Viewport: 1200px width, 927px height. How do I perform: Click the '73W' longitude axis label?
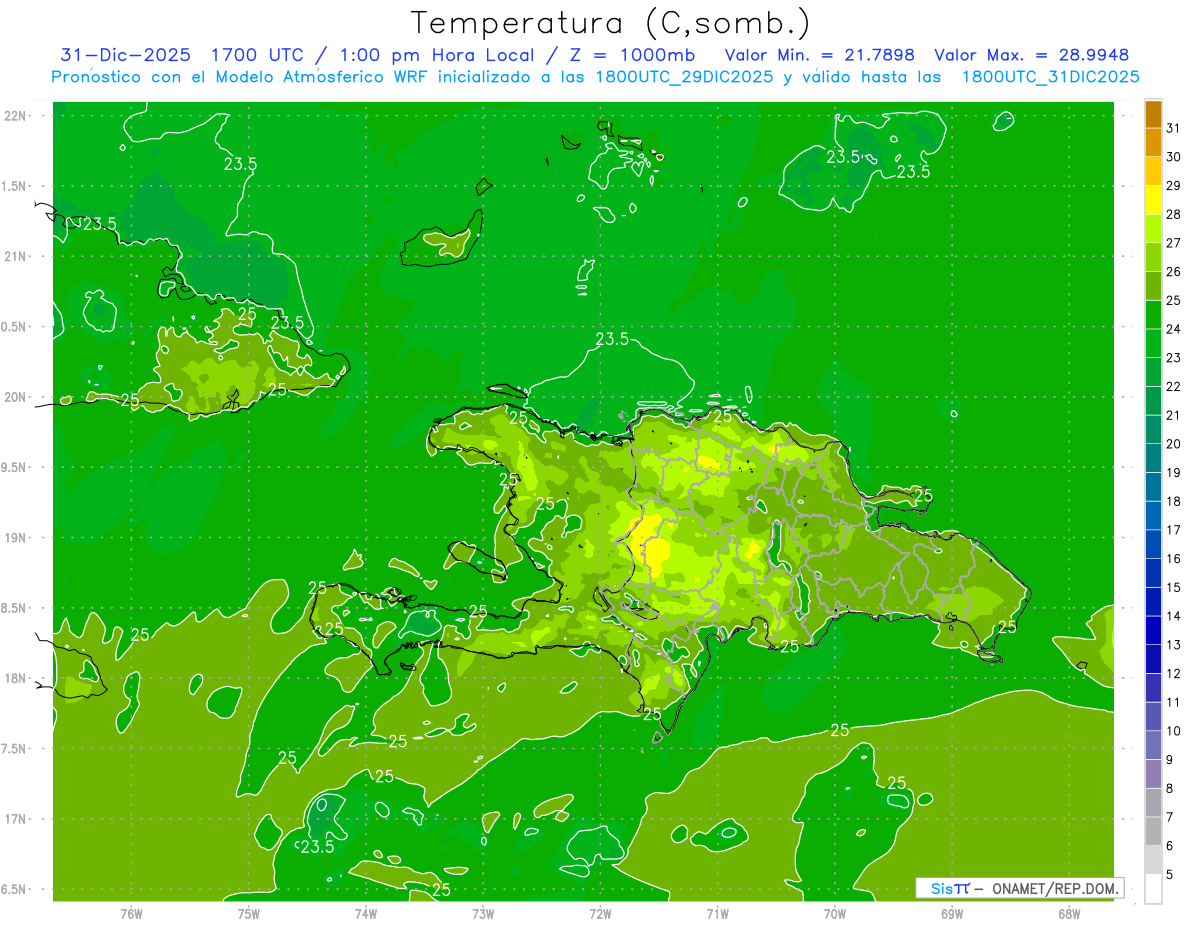pos(483,914)
